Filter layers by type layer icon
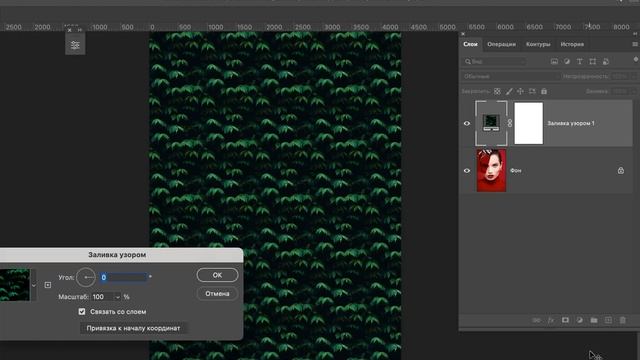The width and height of the screenshot is (640, 360). [x=580, y=62]
